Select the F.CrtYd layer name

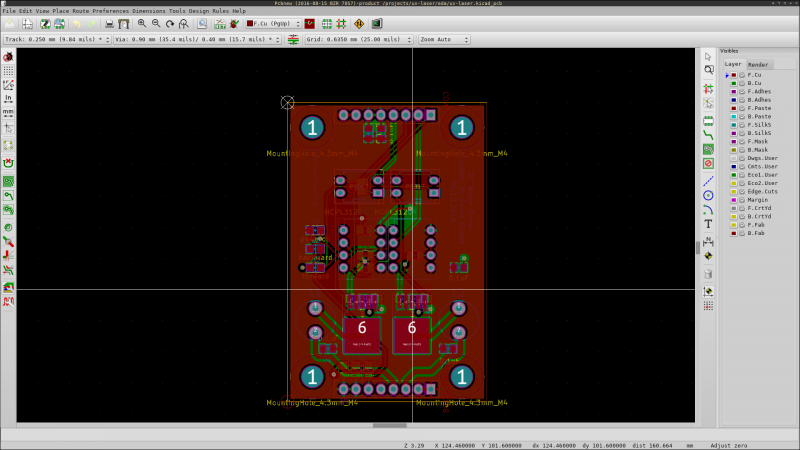coord(760,208)
